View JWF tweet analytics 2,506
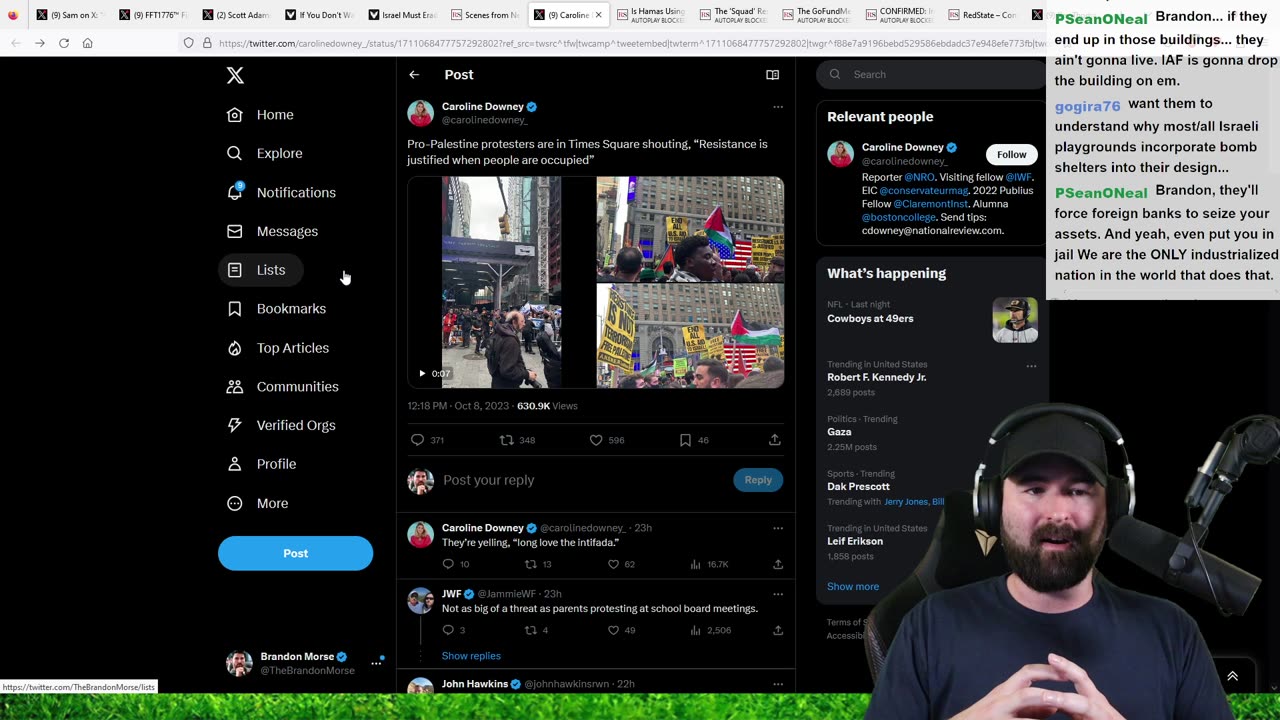This screenshot has height=720, width=1280. 711,630
